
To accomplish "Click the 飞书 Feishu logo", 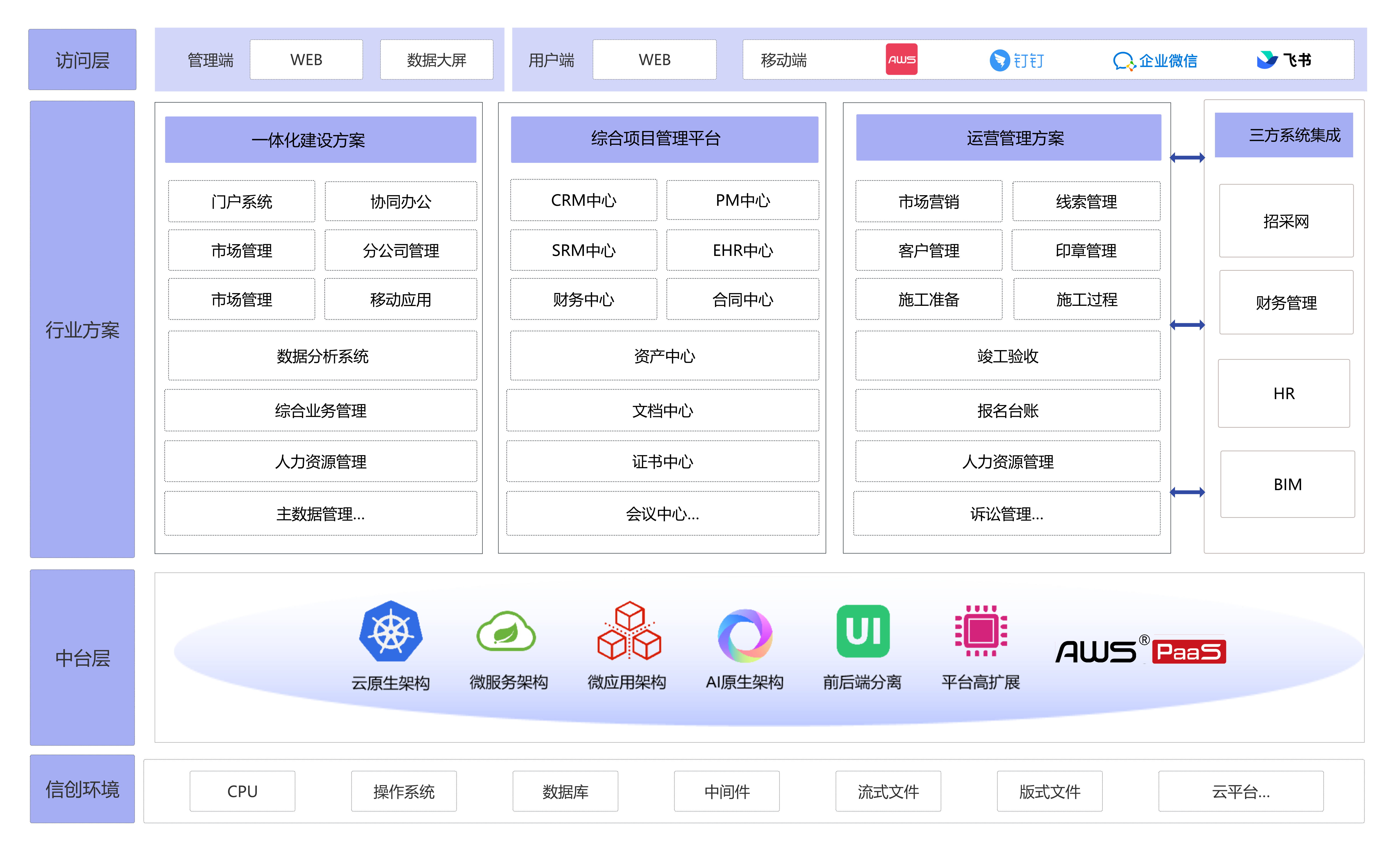I will (1283, 60).
